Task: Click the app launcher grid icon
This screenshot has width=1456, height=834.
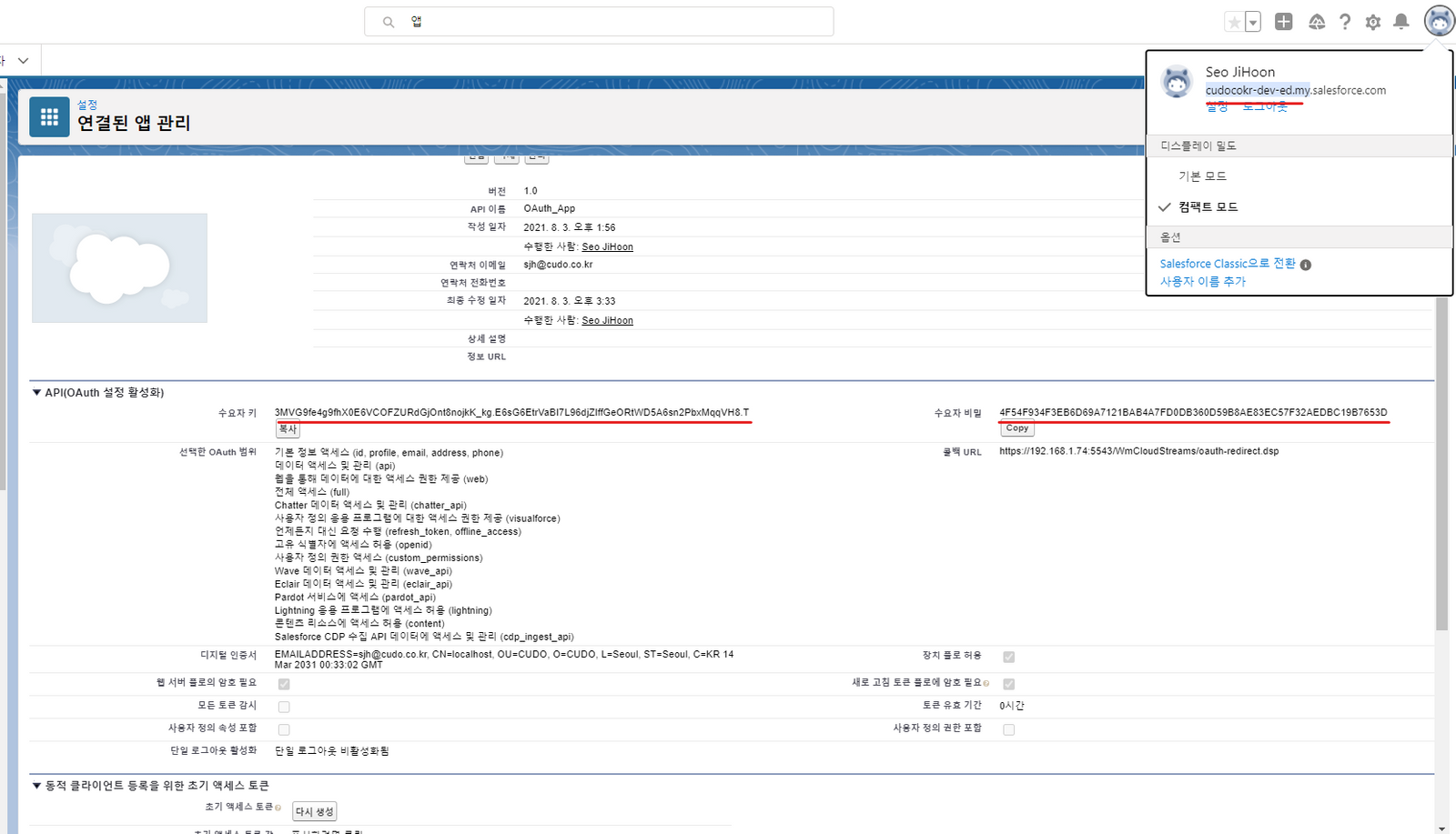Action: pos(49,117)
